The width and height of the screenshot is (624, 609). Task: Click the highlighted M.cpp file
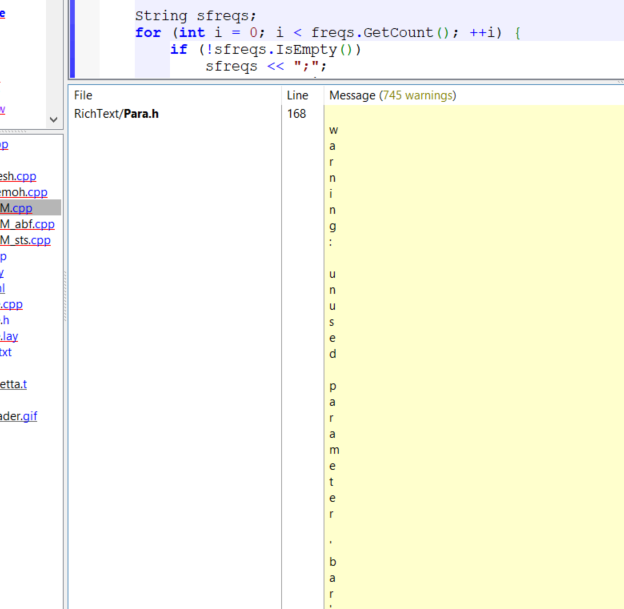pos(16,208)
